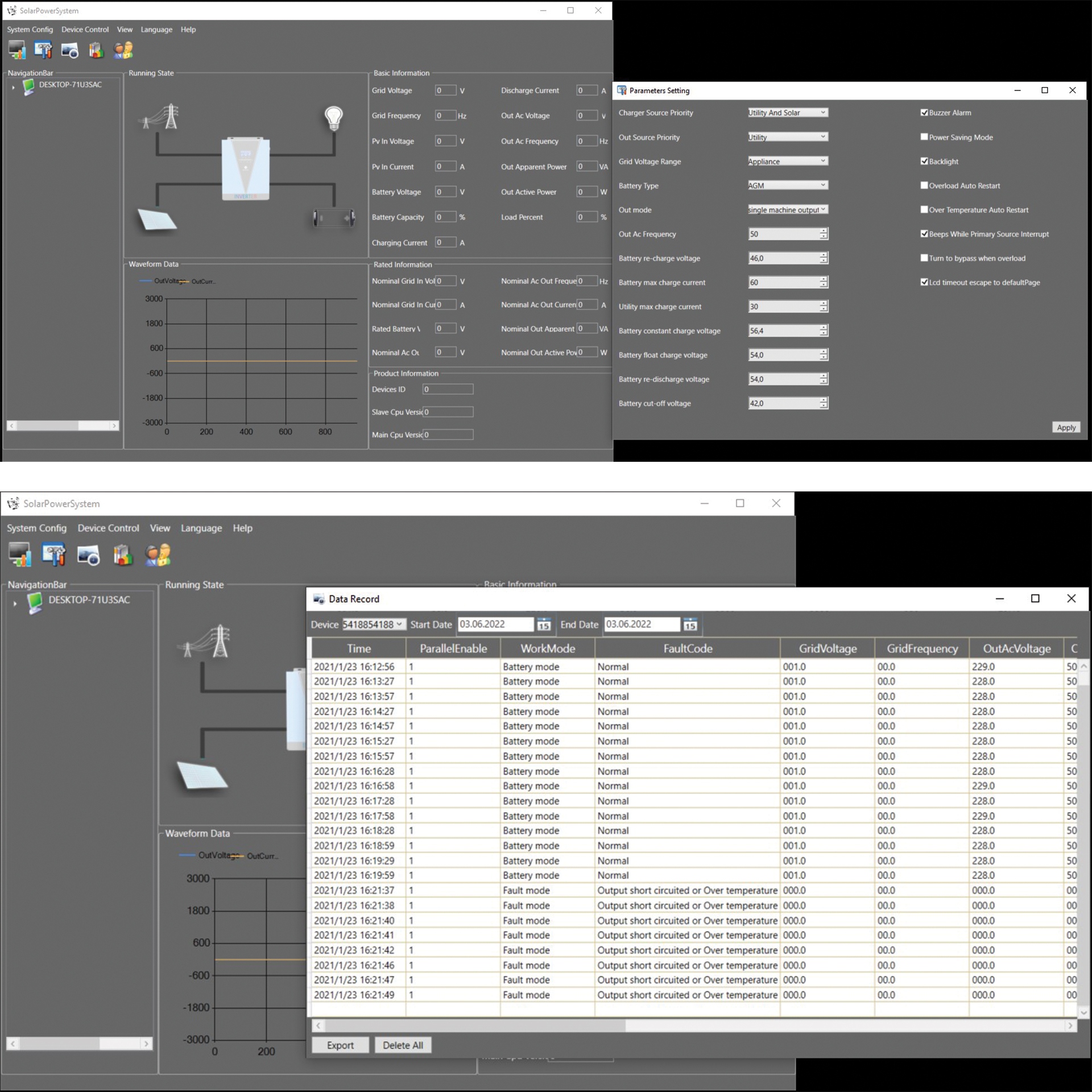Click the battery icon in Running State
The width and height of the screenshot is (1092, 1092).
point(334,218)
